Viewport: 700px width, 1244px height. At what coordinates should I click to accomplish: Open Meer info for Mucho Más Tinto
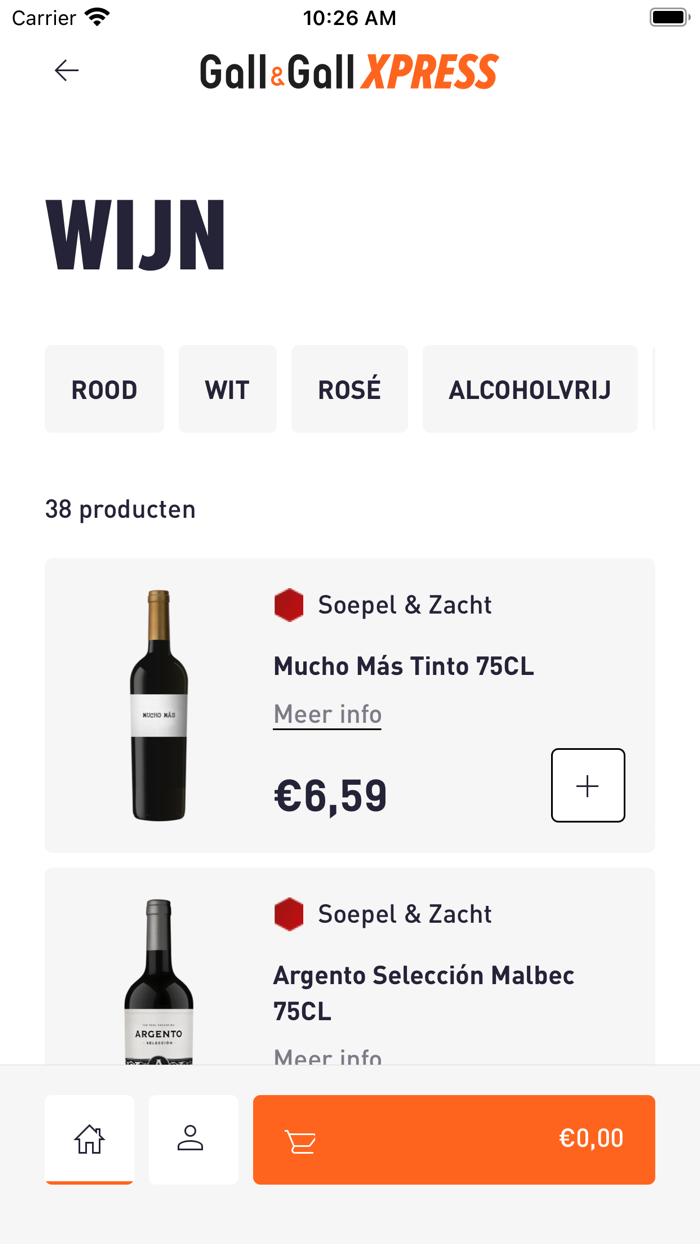(x=328, y=715)
